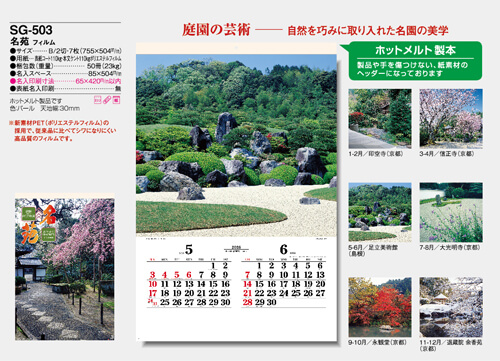Click the green ホットメルト製本 banner
The image size is (500, 361).
(415, 61)
